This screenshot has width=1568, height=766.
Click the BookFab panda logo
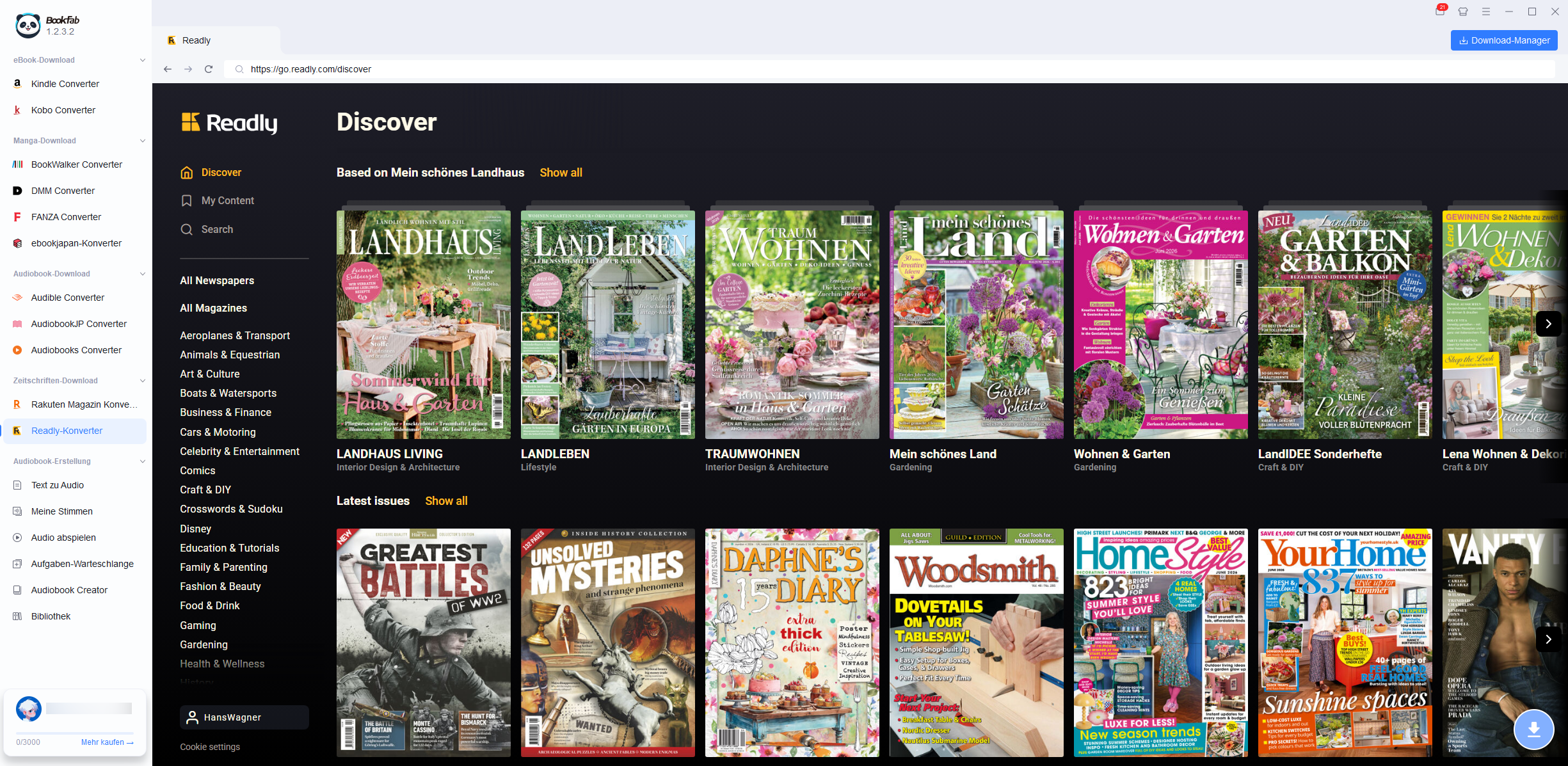point(28,26)
